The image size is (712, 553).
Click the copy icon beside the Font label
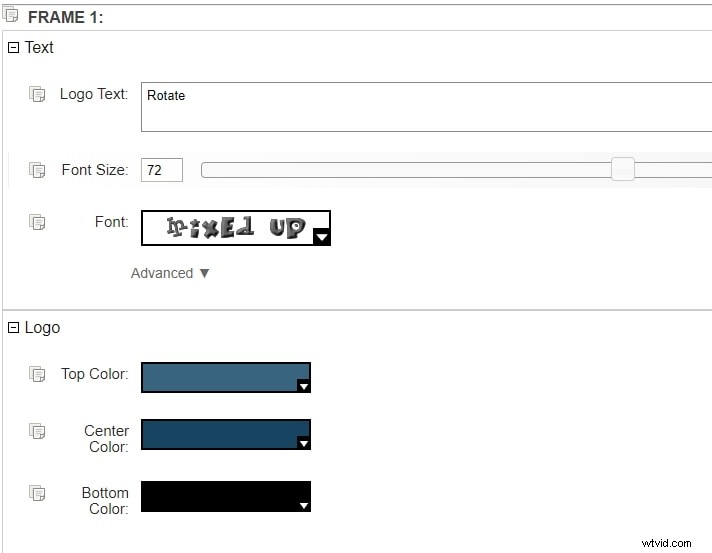pyautogui.click(x=37, y=222)
